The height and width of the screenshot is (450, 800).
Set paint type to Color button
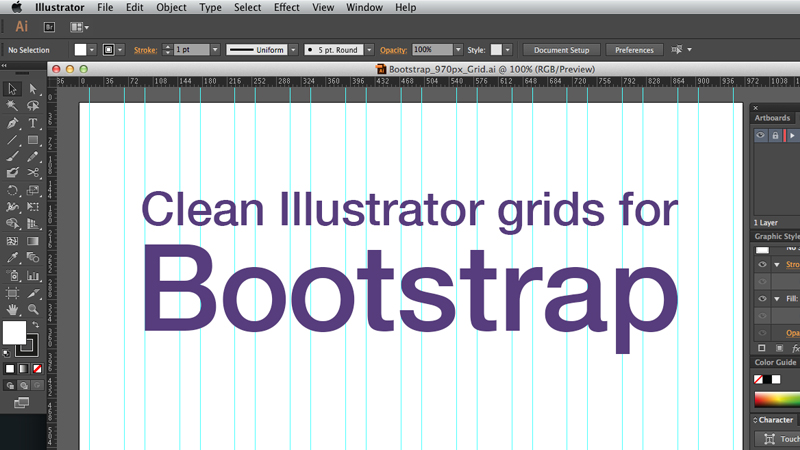pyautogui.click(x=10, y=368)
